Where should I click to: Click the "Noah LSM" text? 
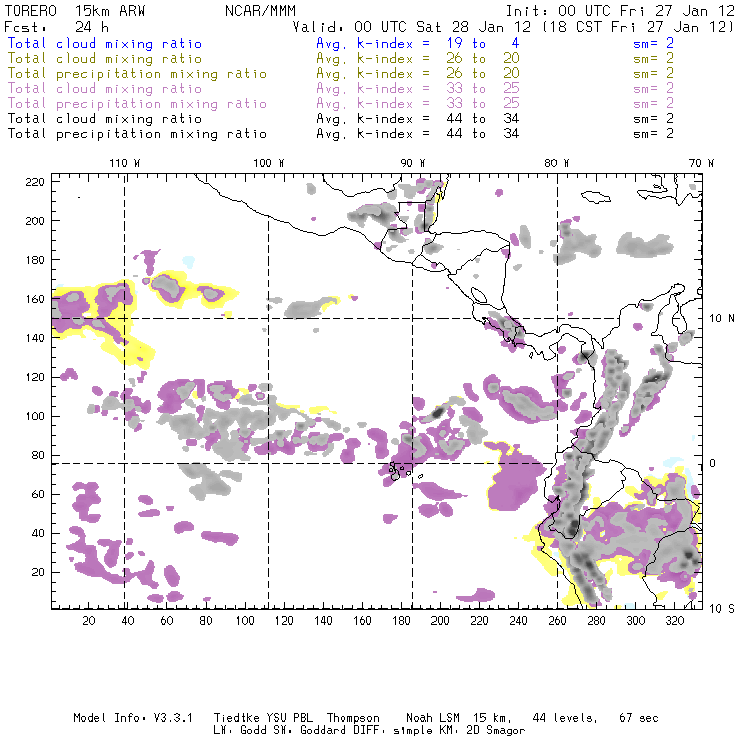433,718
